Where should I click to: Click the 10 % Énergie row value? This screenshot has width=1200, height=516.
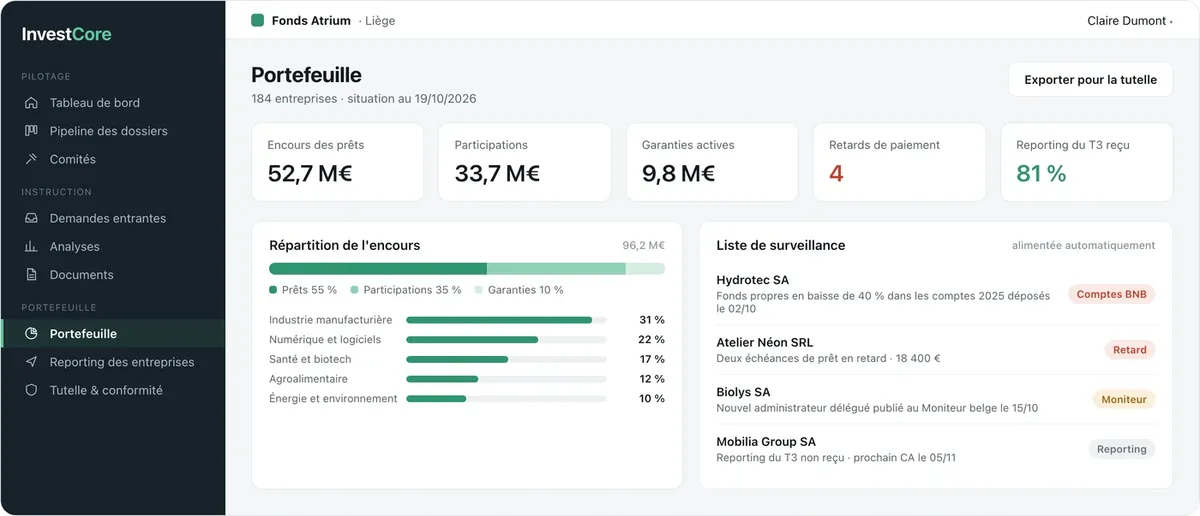point(652,399)
